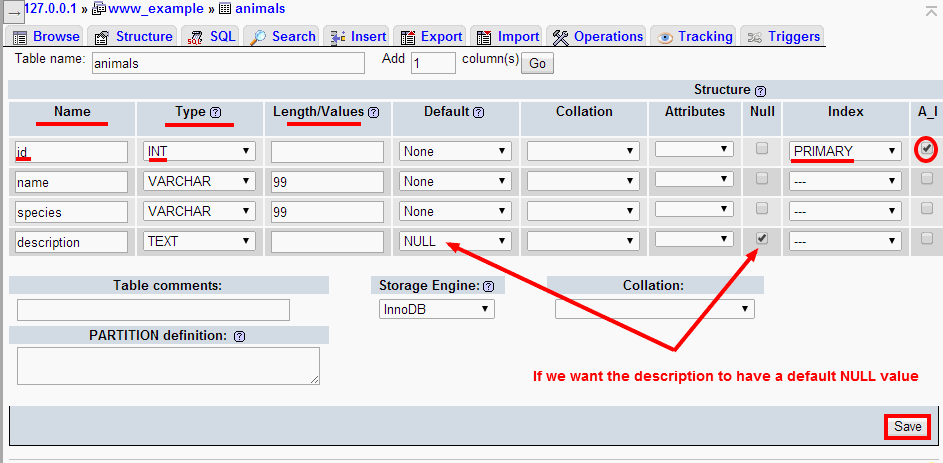Open the Collation dropdown for id row
This screenshot has width=943, height=463.
[583, 152]
